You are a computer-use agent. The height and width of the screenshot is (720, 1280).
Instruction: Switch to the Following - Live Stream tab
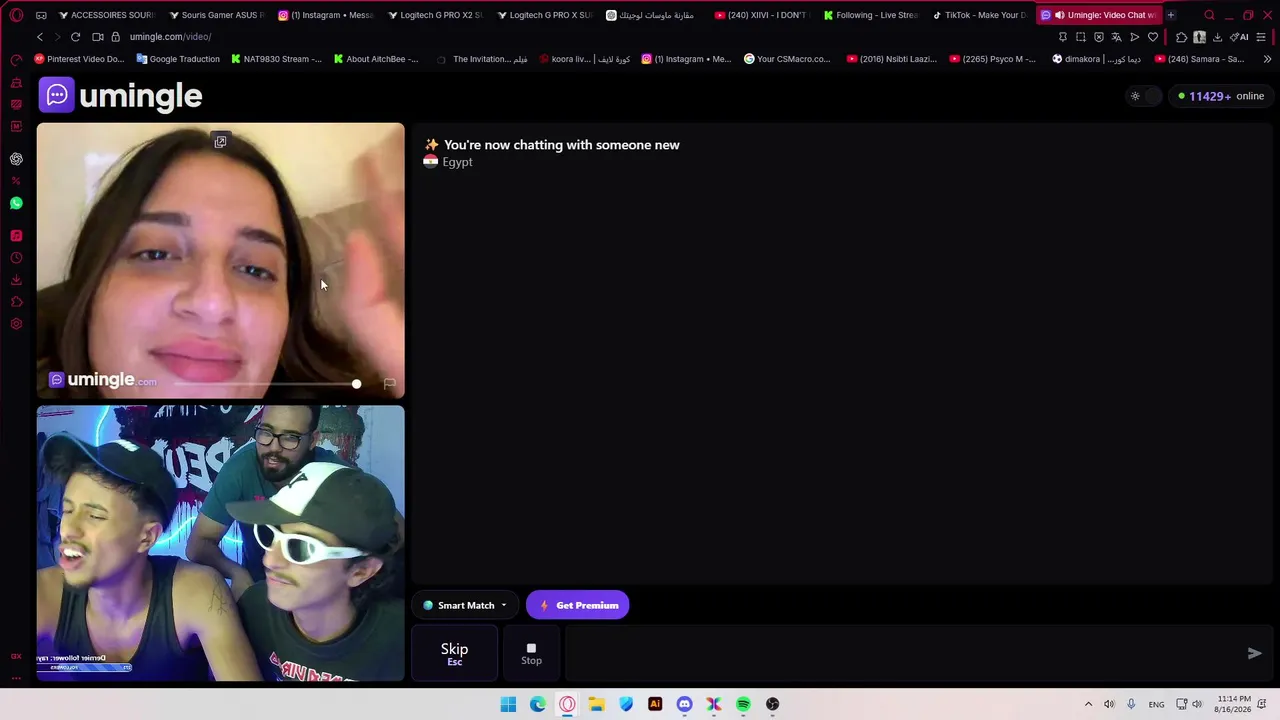tap(870, 15)
